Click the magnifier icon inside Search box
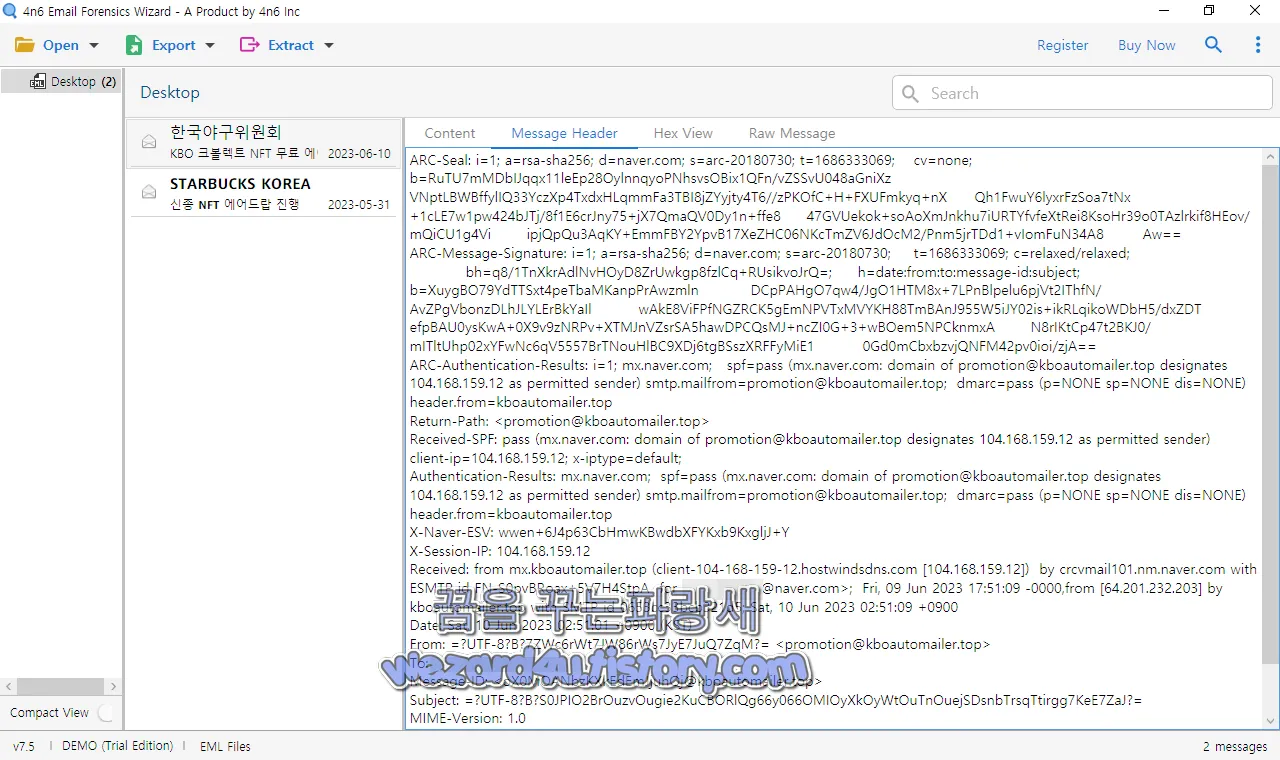This screenshot has width=1280, height=760. pos(910,93)
